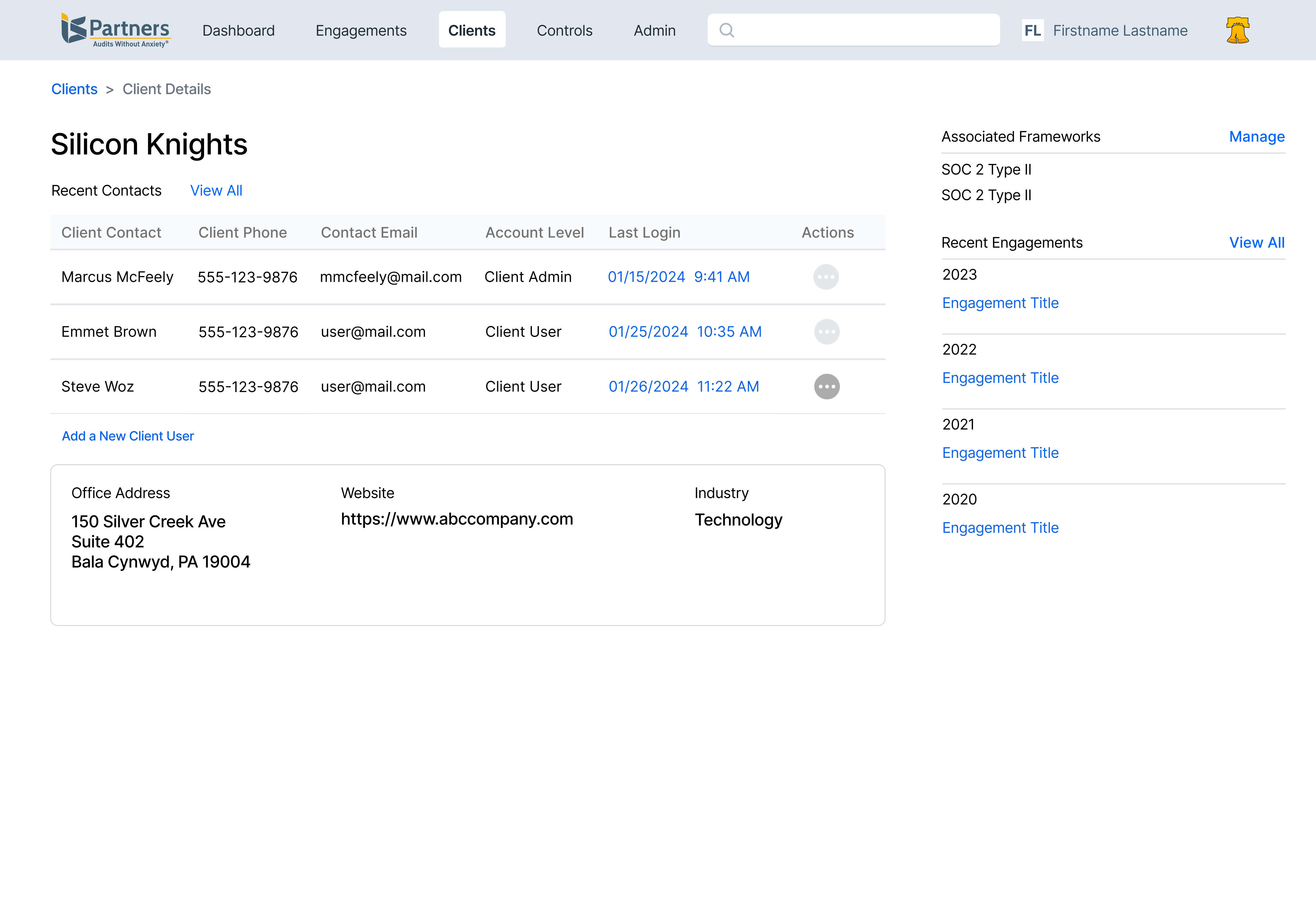
Task: Click into the header search field
Action: coord(853,30)
